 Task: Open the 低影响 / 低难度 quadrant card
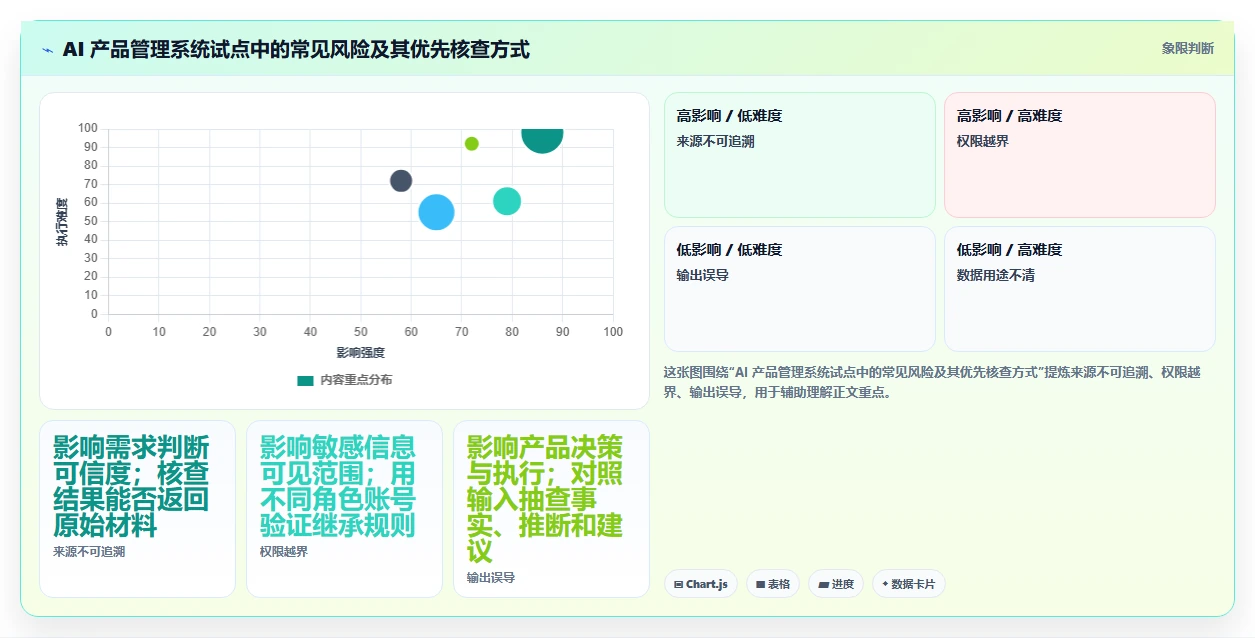[x=800, y=289]
